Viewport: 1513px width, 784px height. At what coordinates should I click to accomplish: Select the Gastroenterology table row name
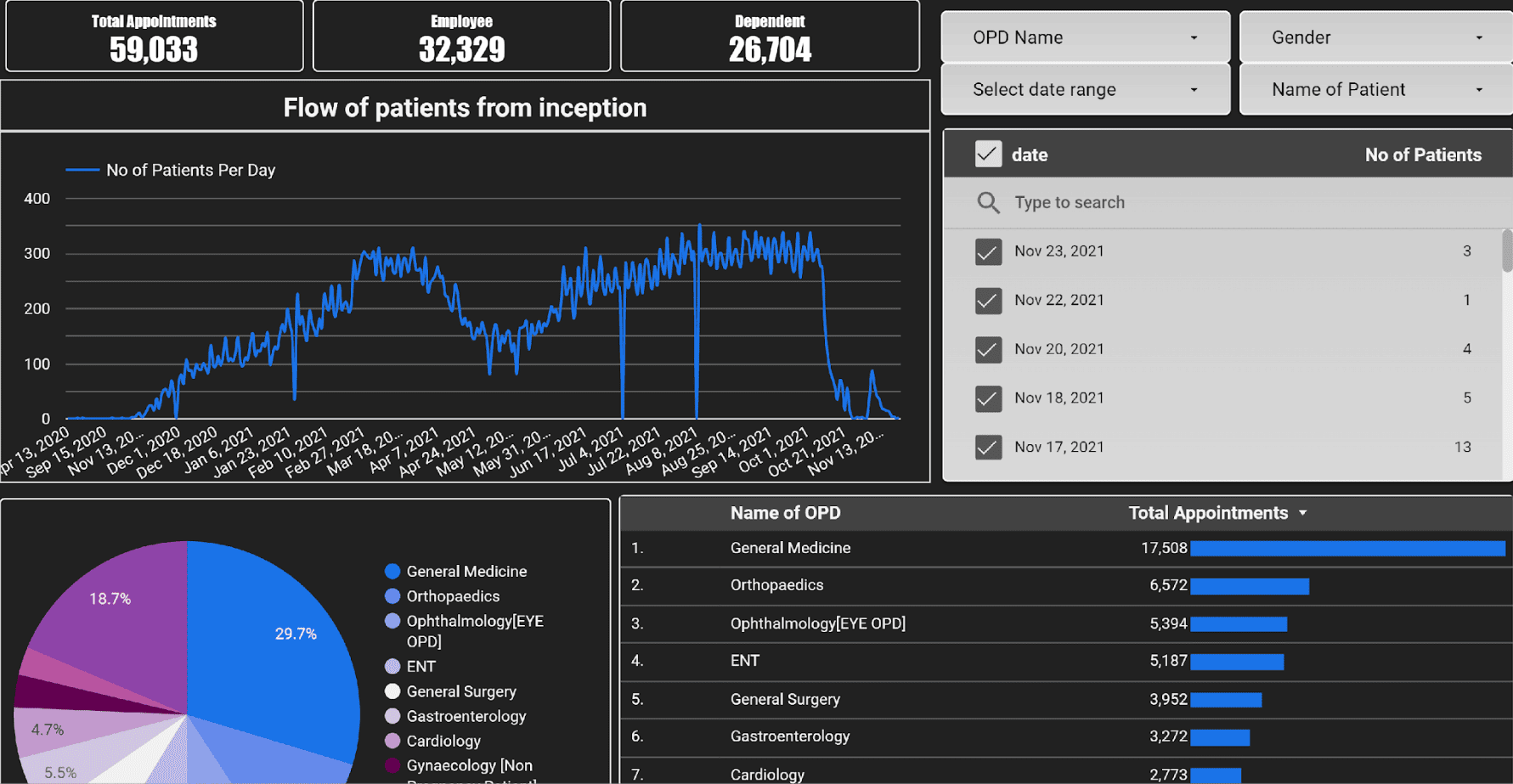pyautogui.click(x=790, y=736)
